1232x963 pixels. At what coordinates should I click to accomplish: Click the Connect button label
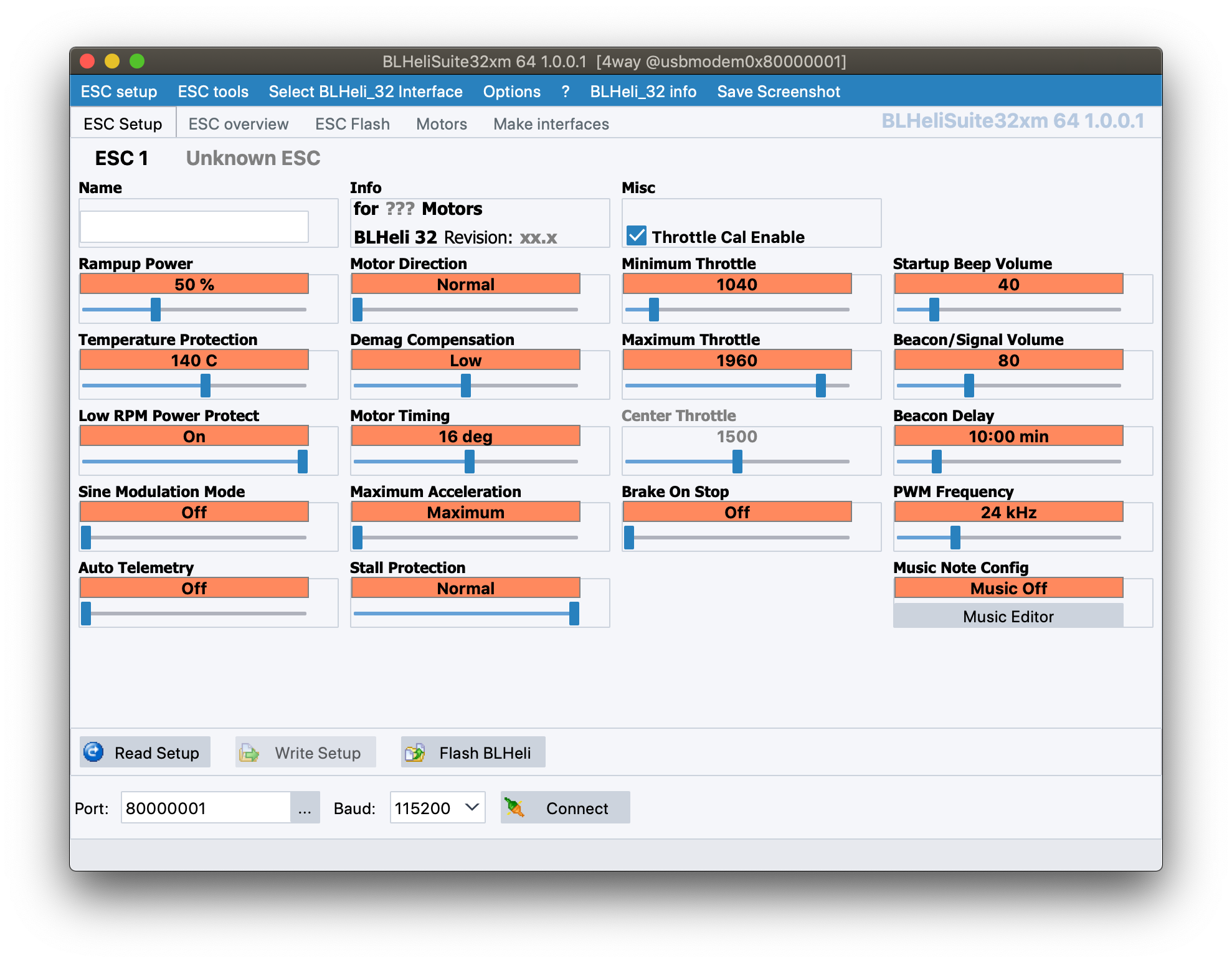coord(577,809)
